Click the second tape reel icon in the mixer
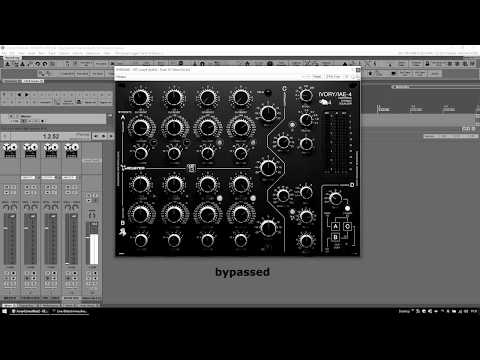The height and width of the screenshot is (360, 480). point(31,150)
